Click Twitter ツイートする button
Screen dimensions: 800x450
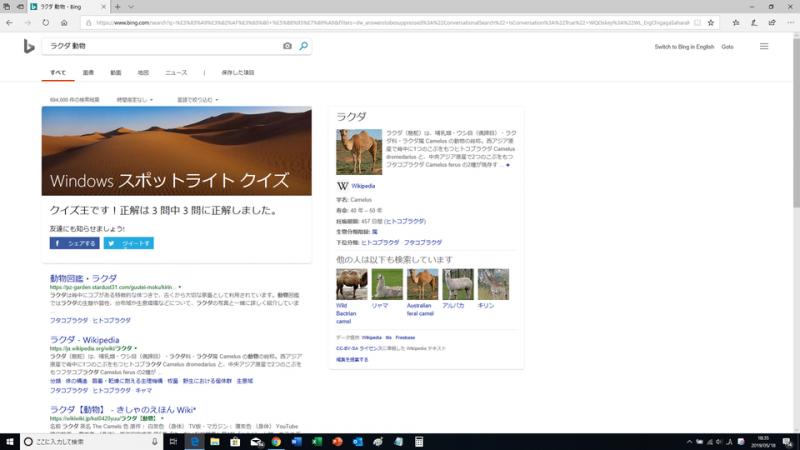[x=129, y=243]
